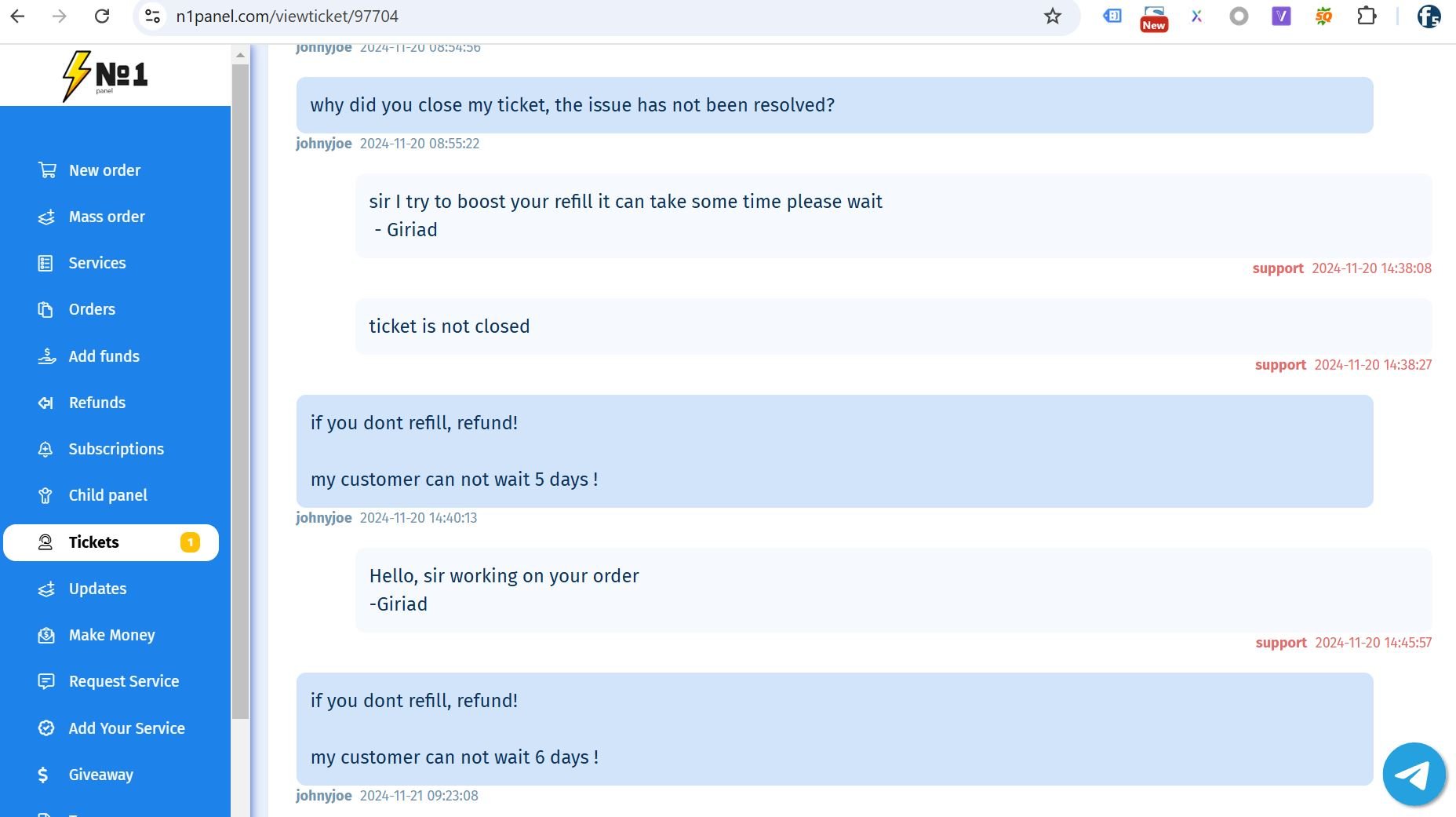Open Child panel from sidebar
1456x817 pixels.
108,495
